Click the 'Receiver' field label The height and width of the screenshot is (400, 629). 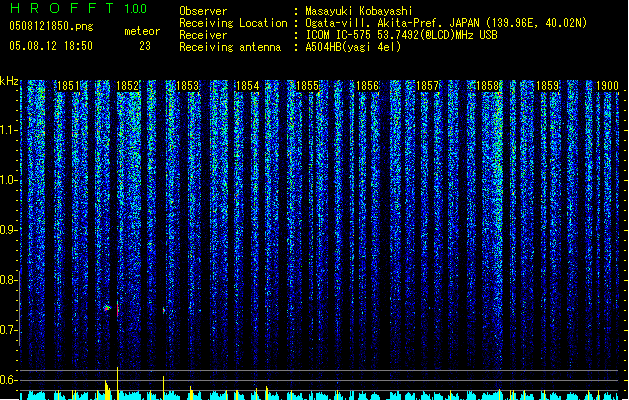point(203,35)
